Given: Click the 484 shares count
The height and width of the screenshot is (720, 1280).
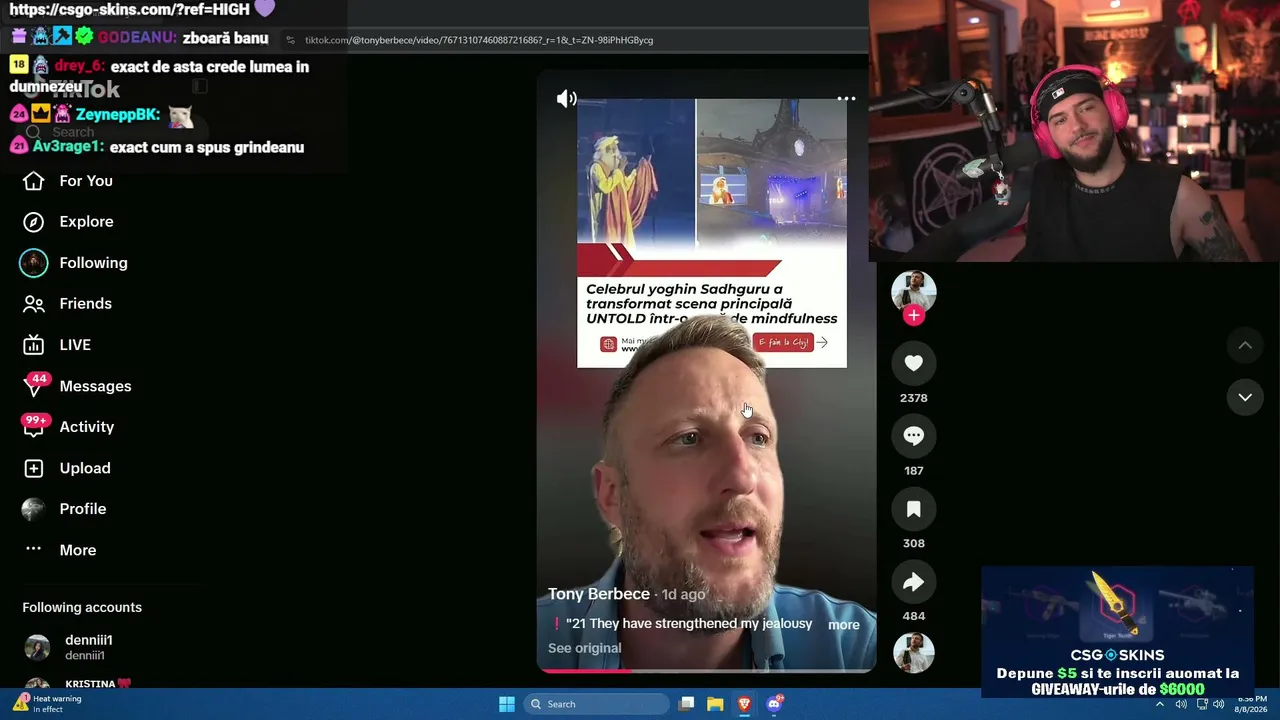Looking at the screenshot, I should pyautogui.click(x=913, y=616).
